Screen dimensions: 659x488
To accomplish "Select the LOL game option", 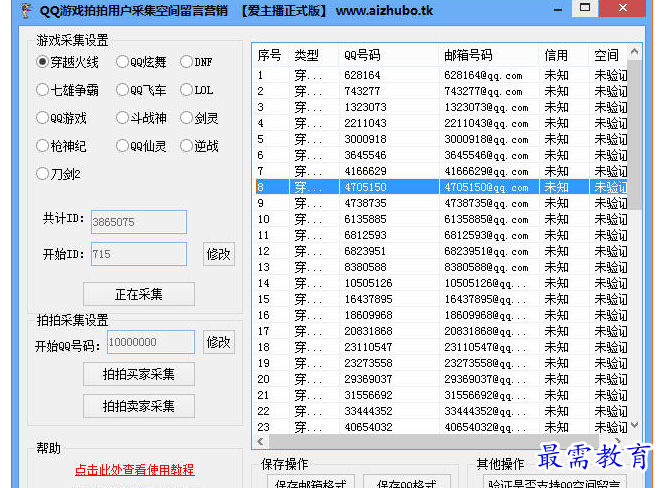I will (x=197, y=90).
